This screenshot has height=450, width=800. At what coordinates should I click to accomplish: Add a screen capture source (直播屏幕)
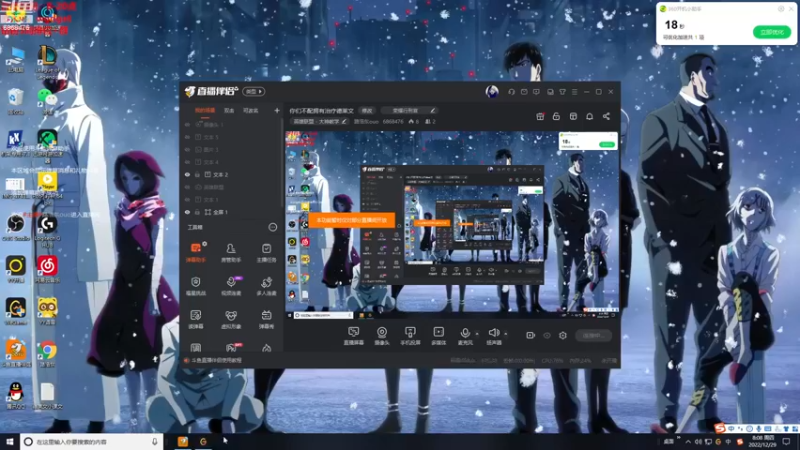coord(353,336)
